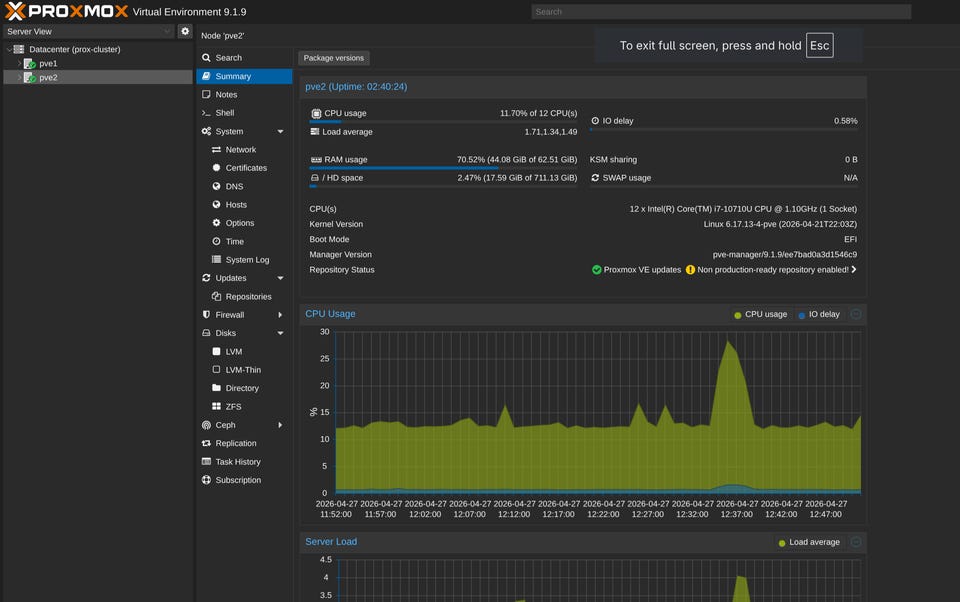Click the ZFS grid icon
This screenshot has height=602, width=960.
pyautogui.click(x=216, y=407)
